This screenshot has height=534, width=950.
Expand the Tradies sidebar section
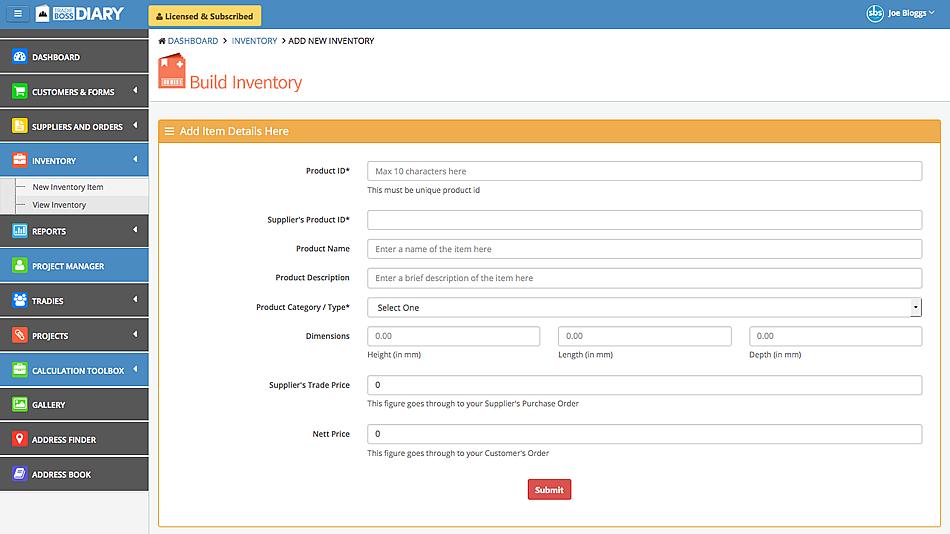tap(134, 300)
